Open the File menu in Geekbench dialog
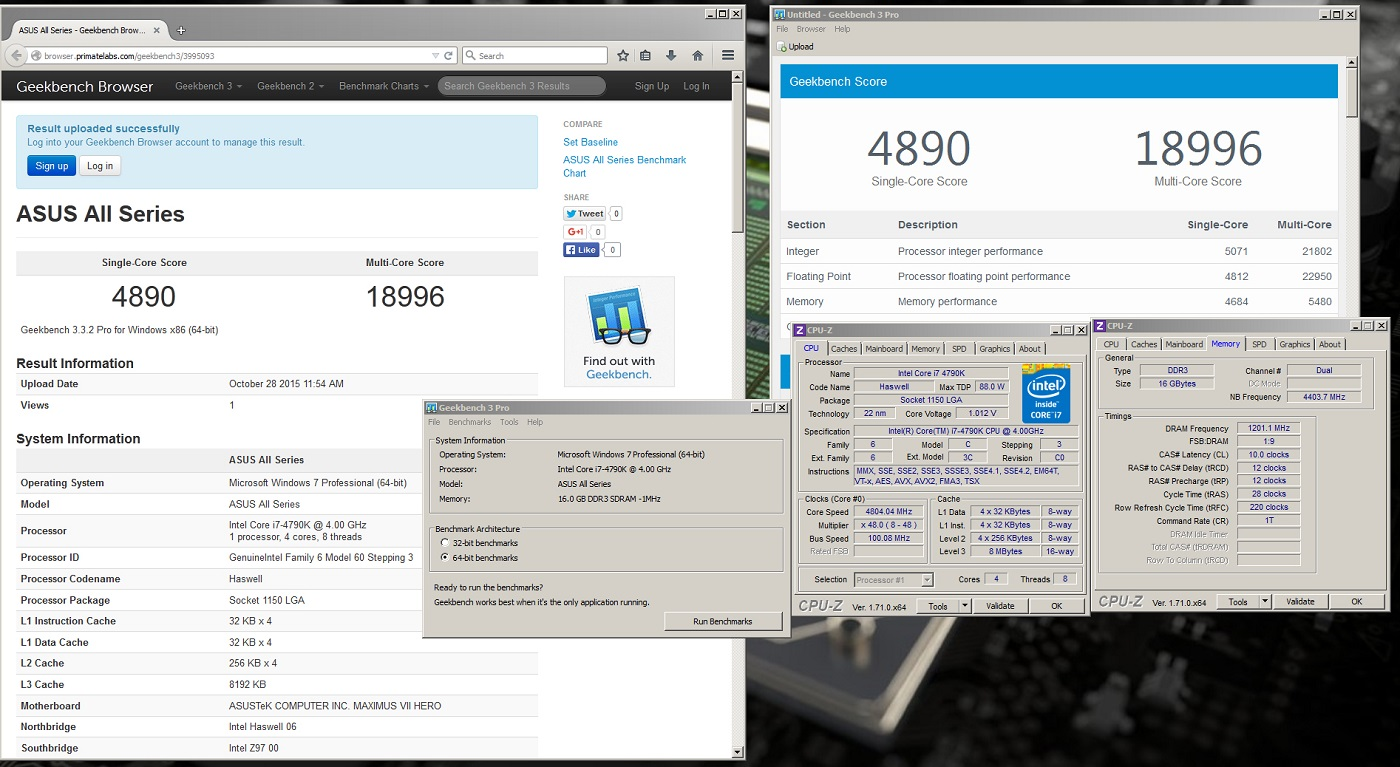This screenshot has width=1400, height=767. pyautogui.click(x=434, y=422)
